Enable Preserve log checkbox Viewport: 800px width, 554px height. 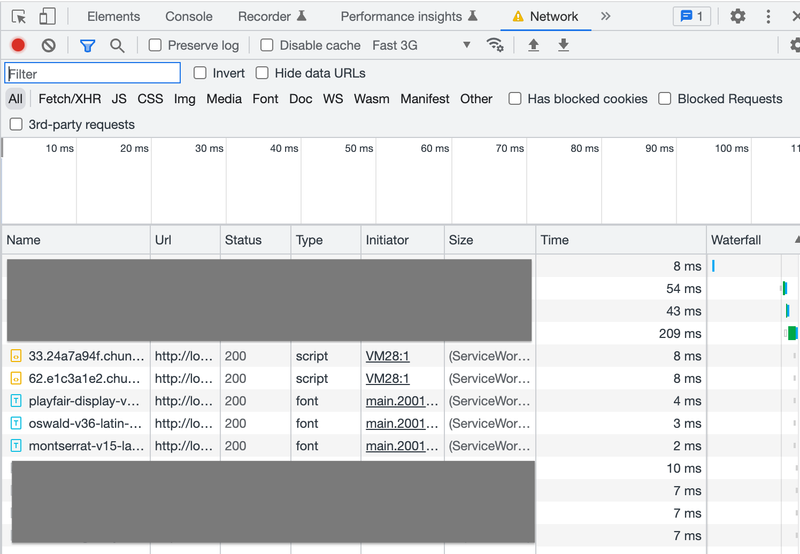[155, 45]
